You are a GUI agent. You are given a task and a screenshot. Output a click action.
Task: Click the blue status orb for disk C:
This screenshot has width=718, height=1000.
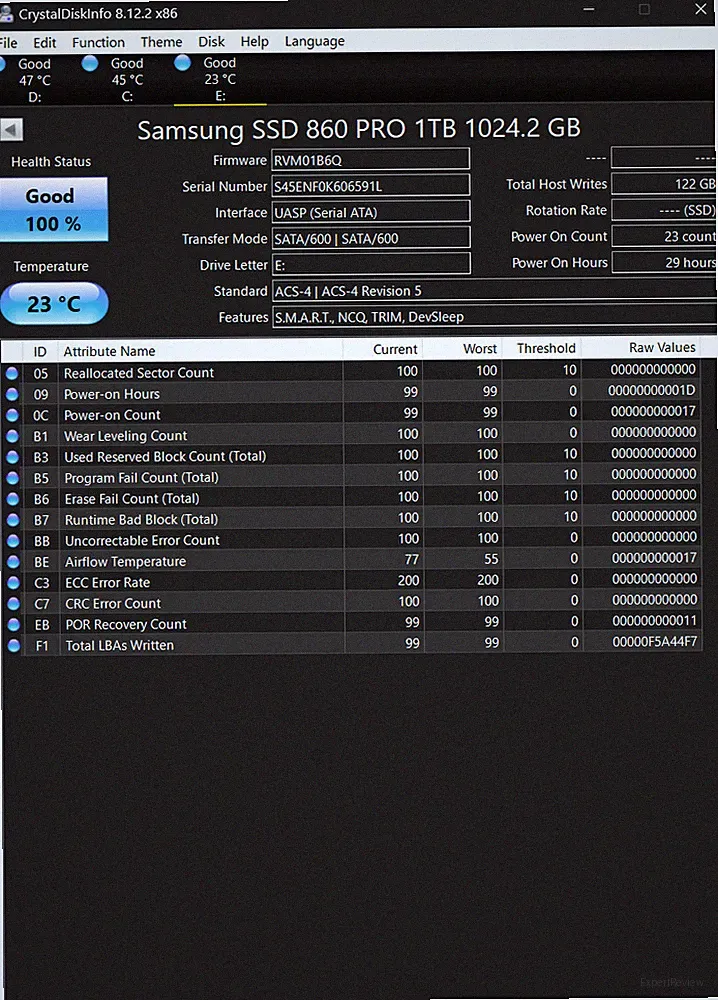[x=90, y=63]
